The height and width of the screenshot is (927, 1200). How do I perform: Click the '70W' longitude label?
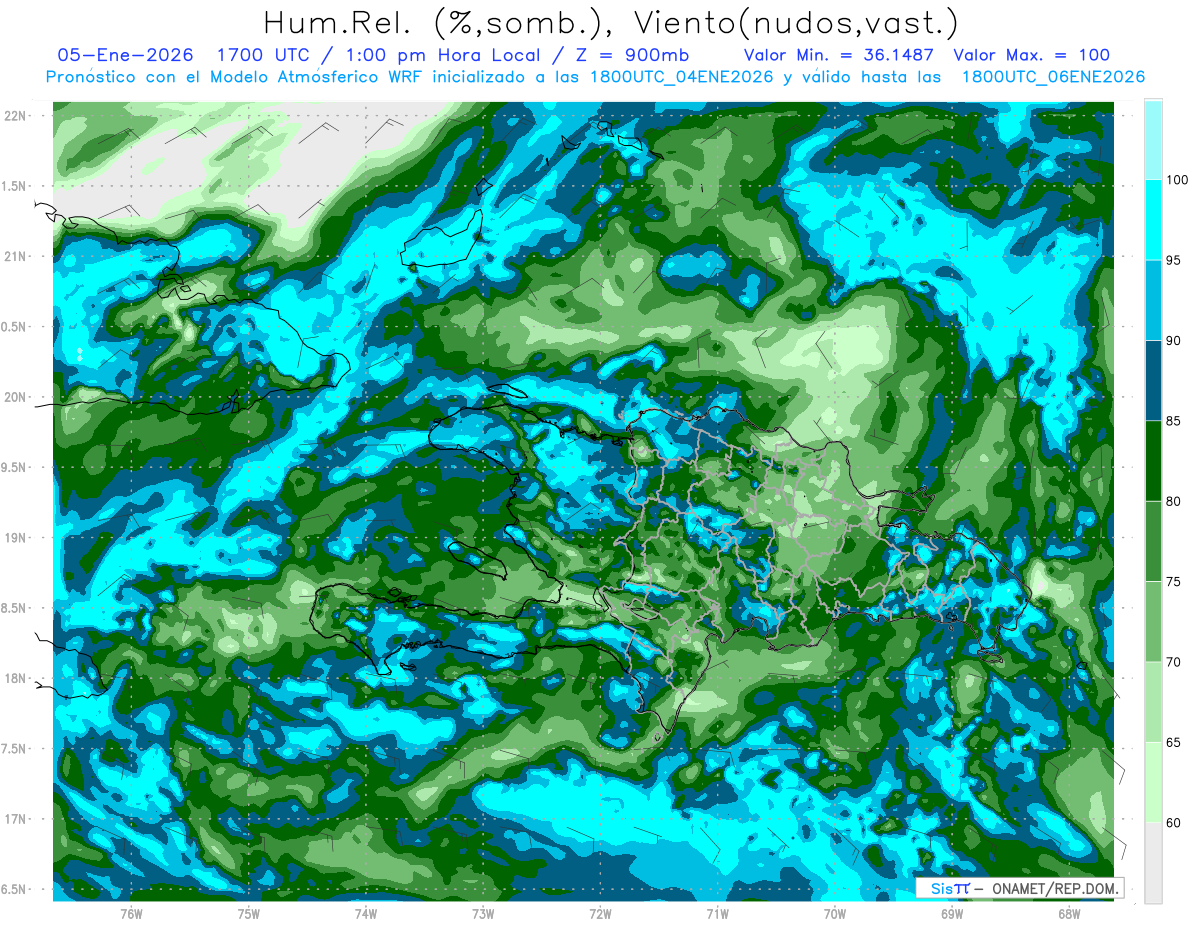coord(835,913)
